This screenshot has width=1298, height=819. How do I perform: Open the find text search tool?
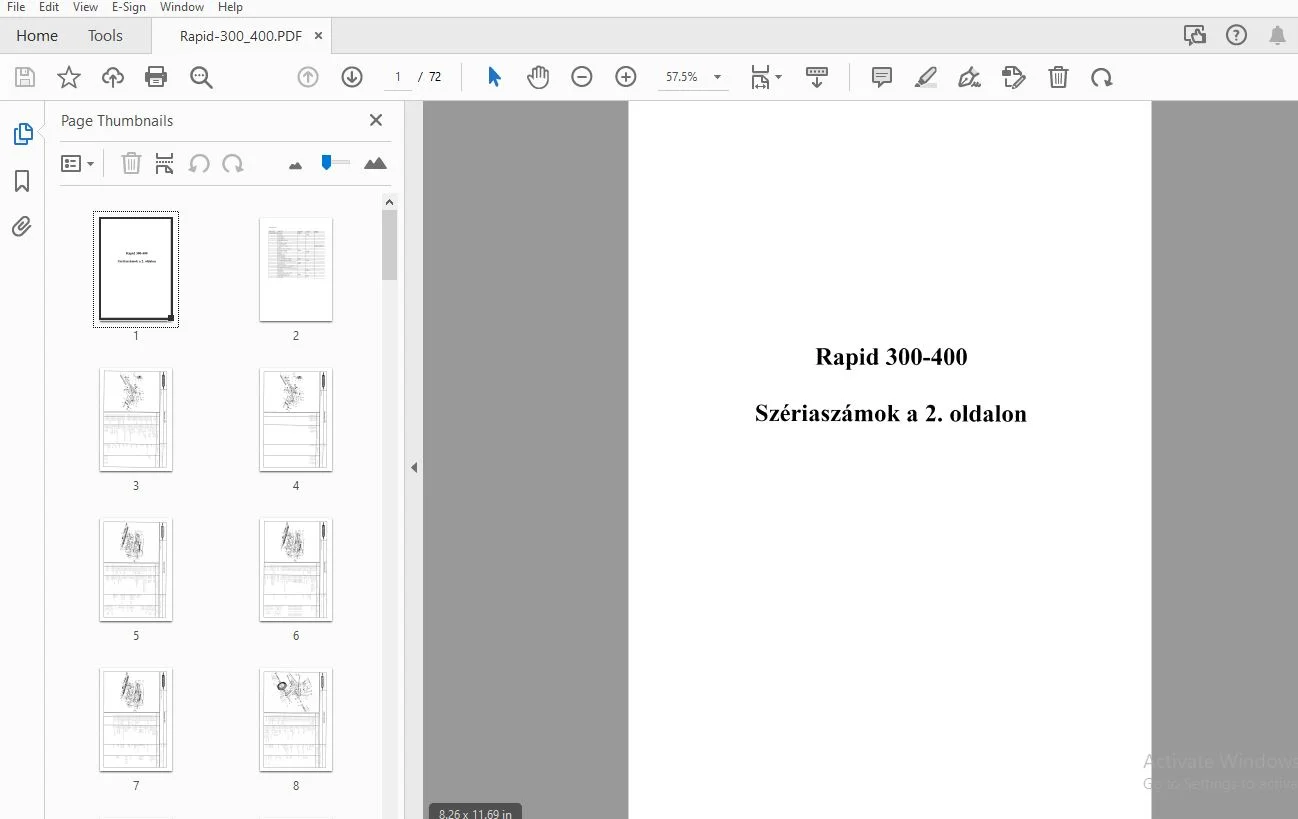pyautogui.click(x=201, y=77)
